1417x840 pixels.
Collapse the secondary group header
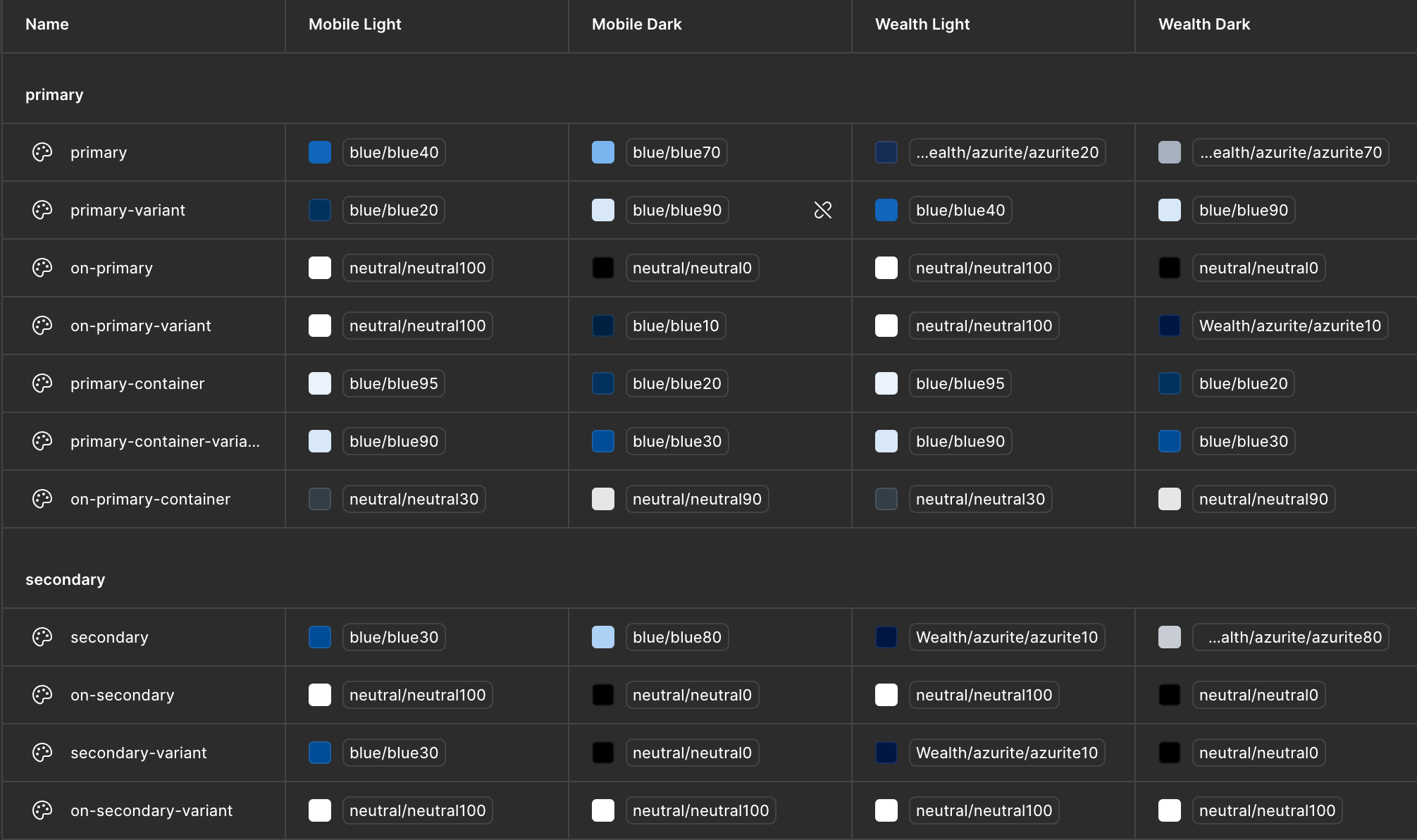[65, 580]
